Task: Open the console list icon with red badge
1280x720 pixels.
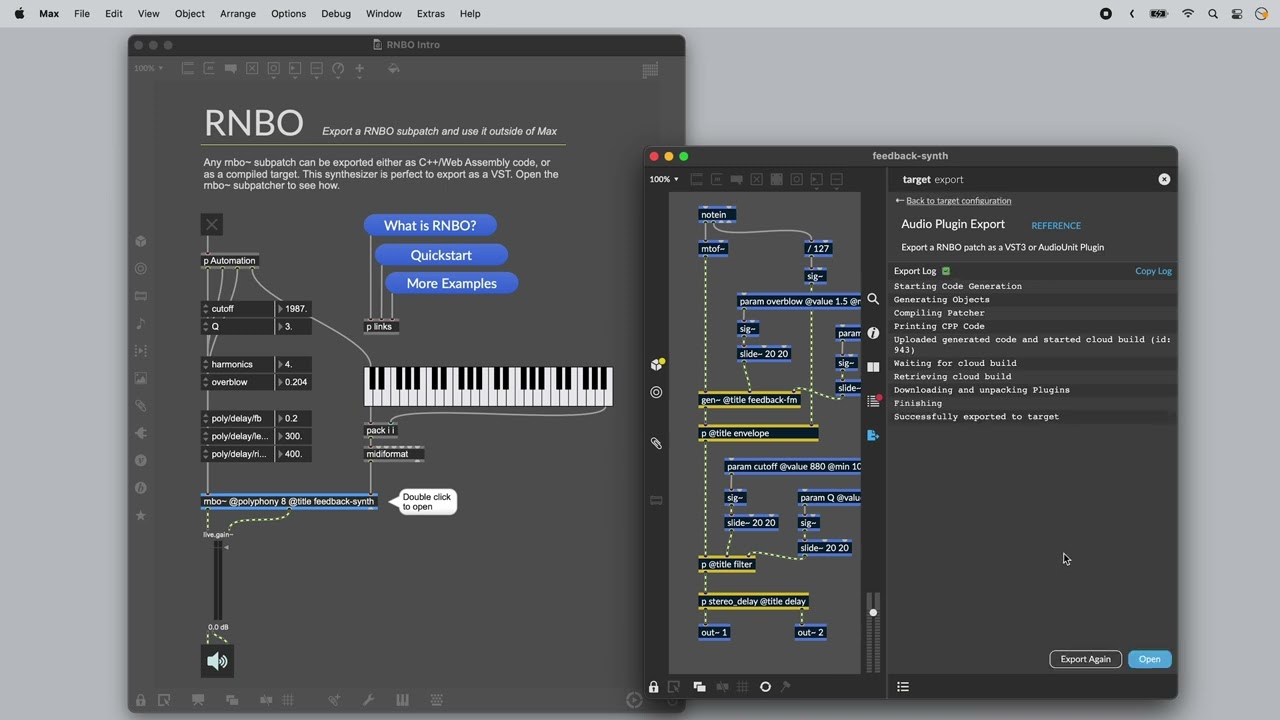Action: 873,401
